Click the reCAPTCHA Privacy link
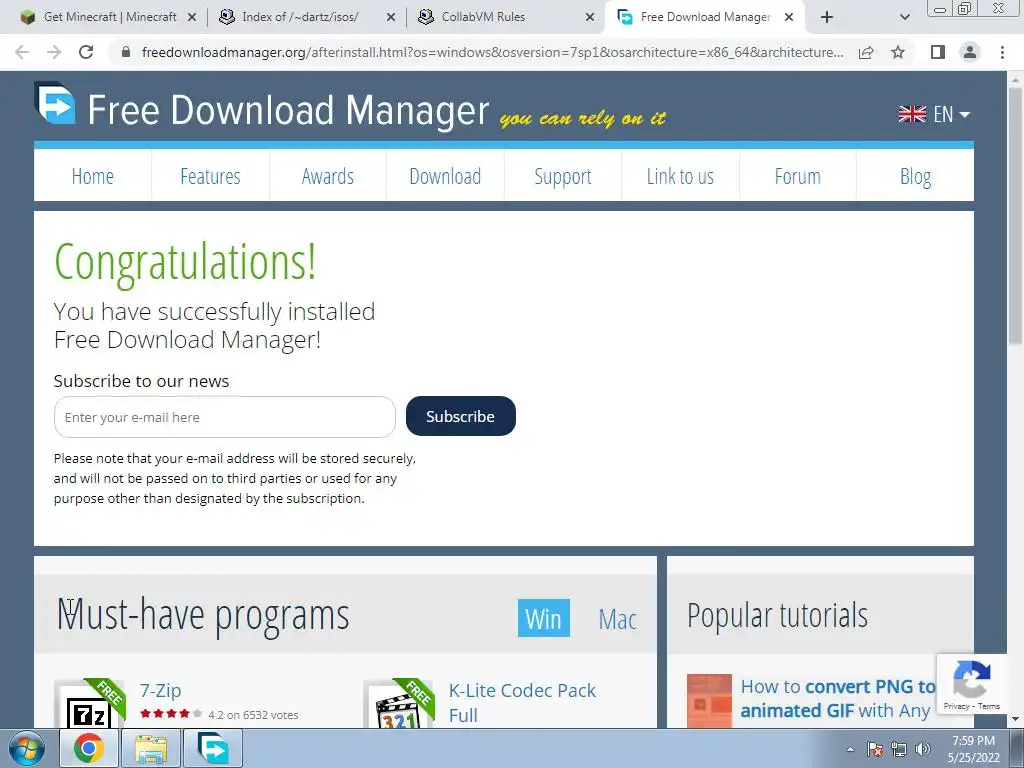 (956, 706)
